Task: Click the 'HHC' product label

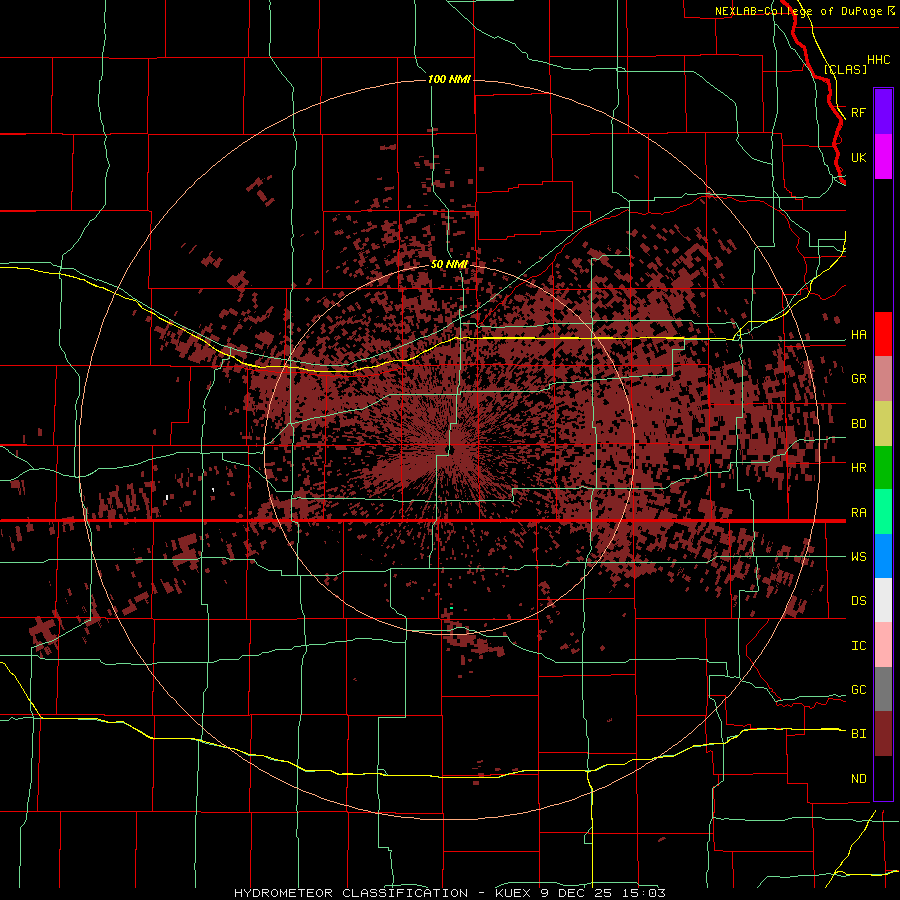Action: (x=878, y=59)
